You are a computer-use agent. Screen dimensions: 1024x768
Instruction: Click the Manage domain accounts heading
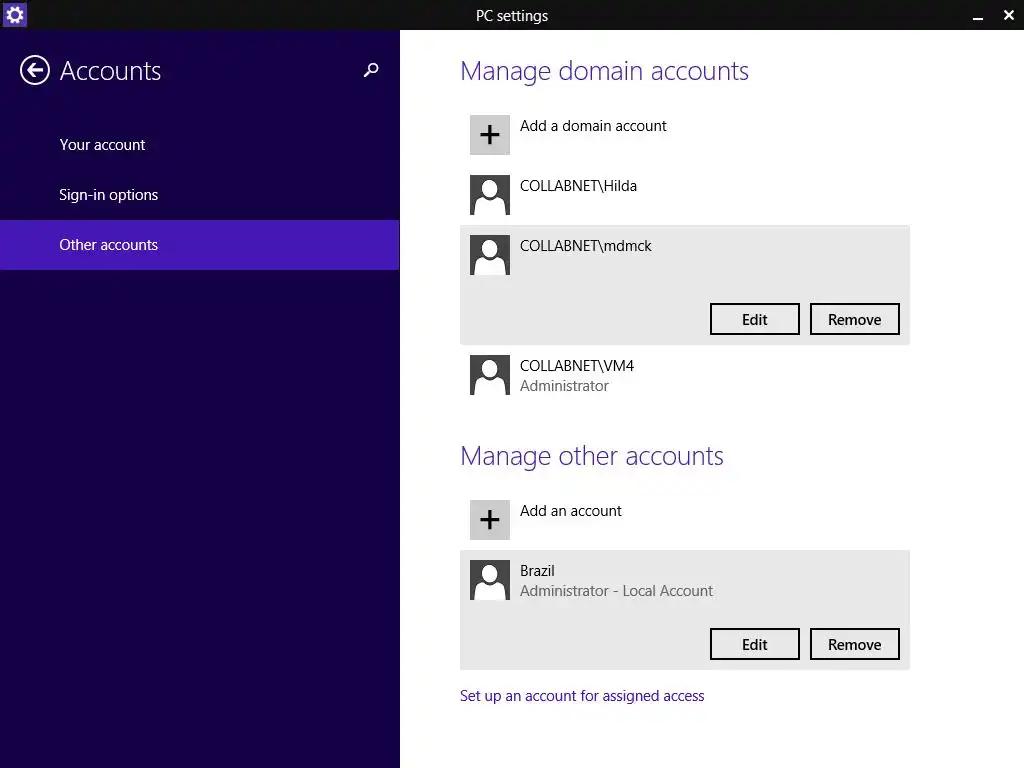click(x=604, y=71)
